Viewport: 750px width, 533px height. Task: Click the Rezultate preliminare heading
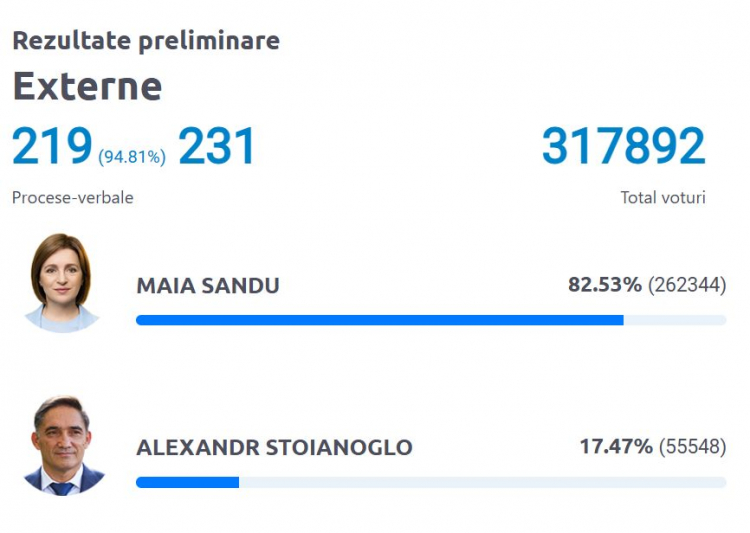tap(146, 40)
